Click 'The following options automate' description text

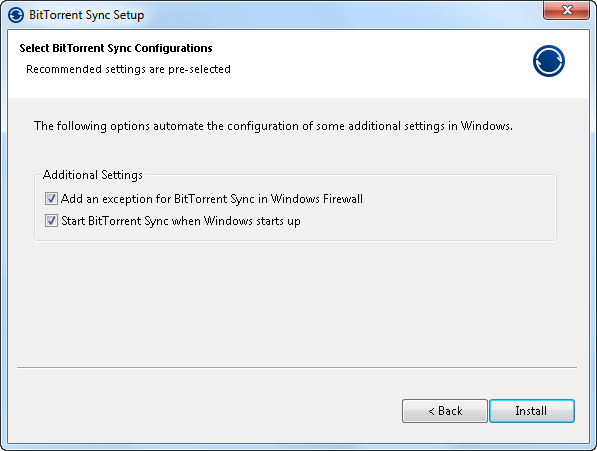(273, 126)
